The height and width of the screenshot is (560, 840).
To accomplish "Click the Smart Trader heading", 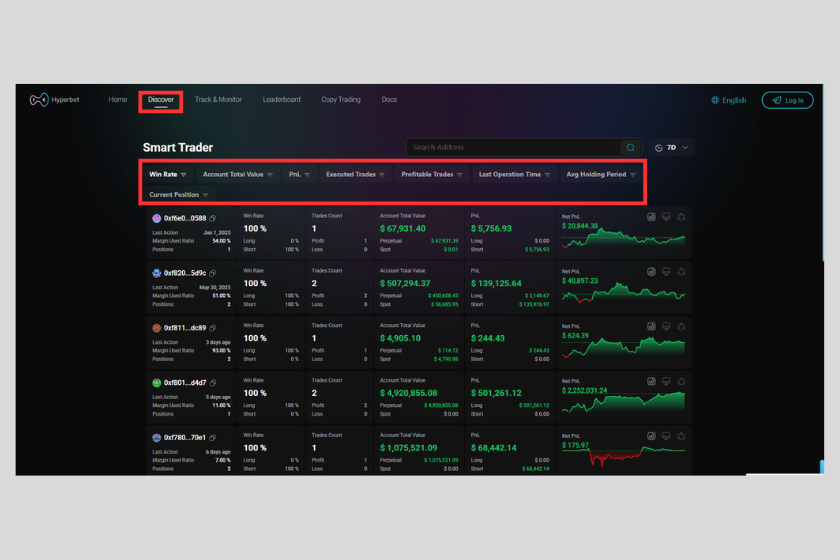I will click(x=178, y=147).
